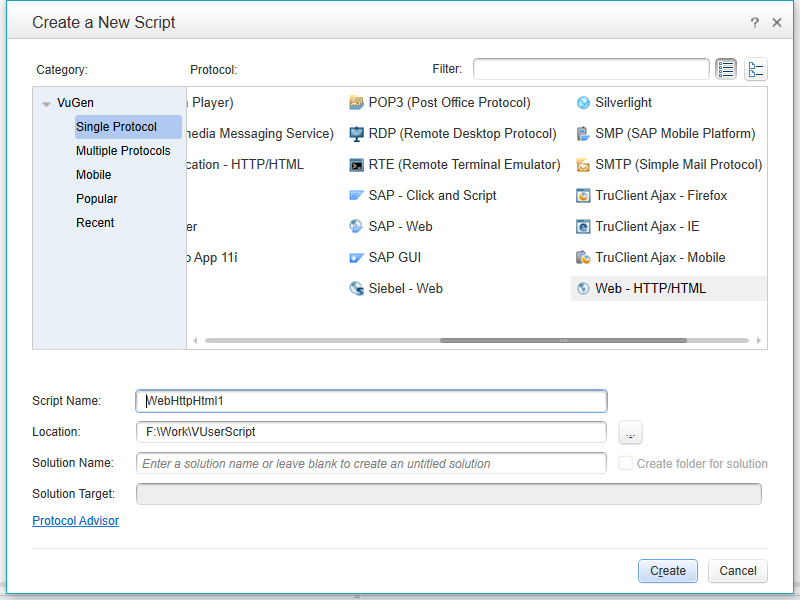Click the Location path field
Screen dimensions: 800x600
coord(371,432)
